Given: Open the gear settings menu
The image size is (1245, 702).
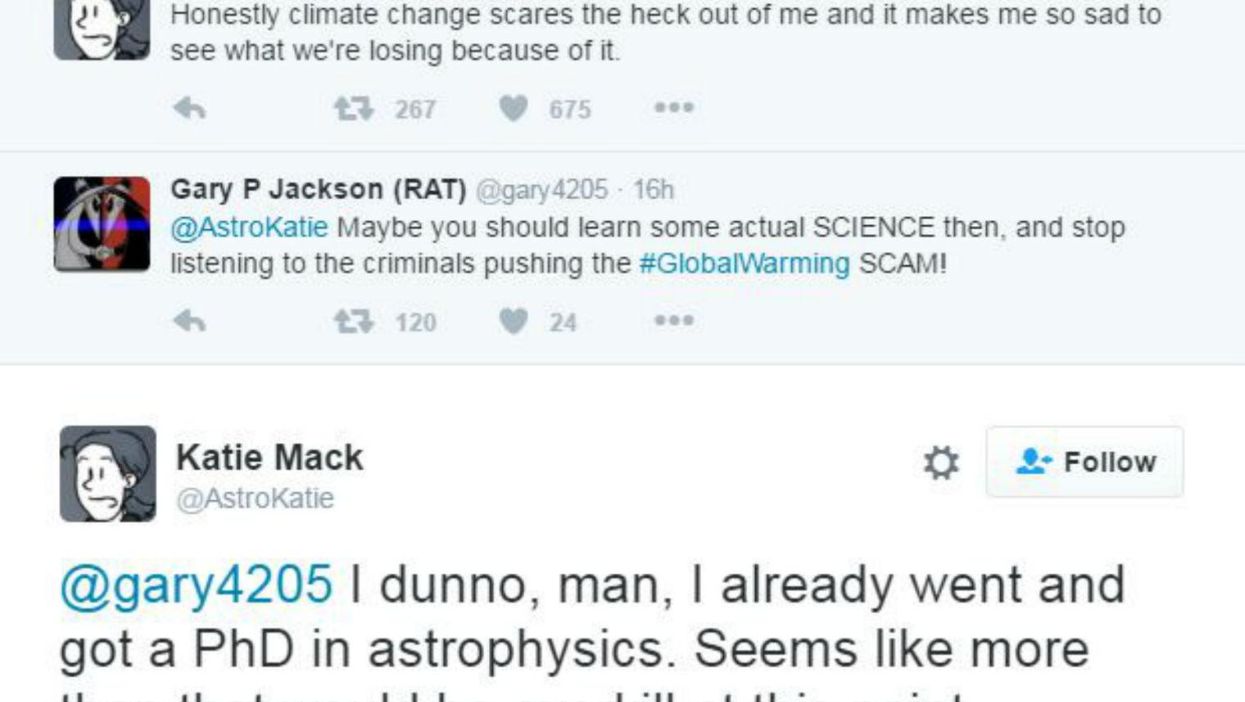Looking at the screenshot, I should click(x=940, y=462).
